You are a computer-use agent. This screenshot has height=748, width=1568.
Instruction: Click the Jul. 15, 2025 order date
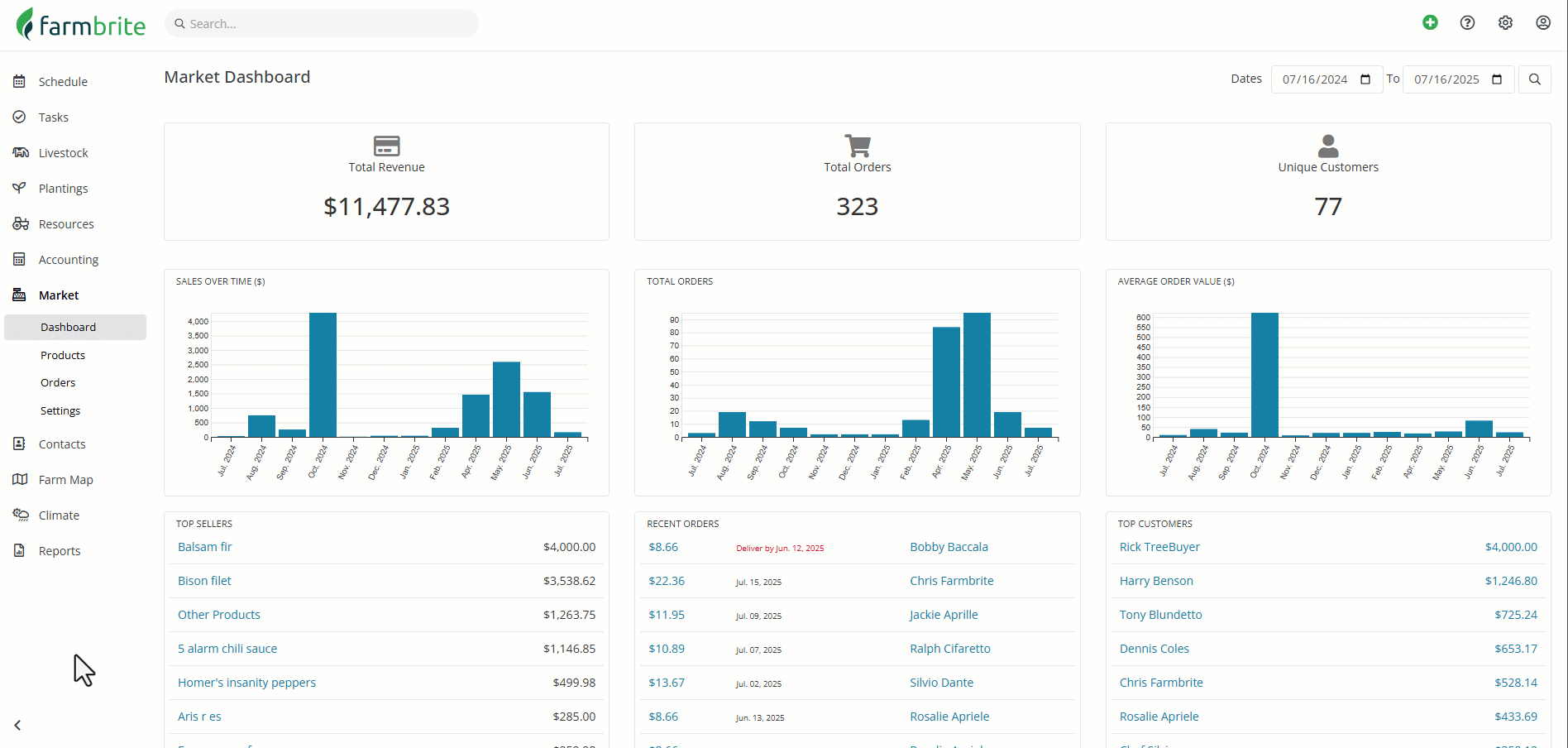[758, 582]
